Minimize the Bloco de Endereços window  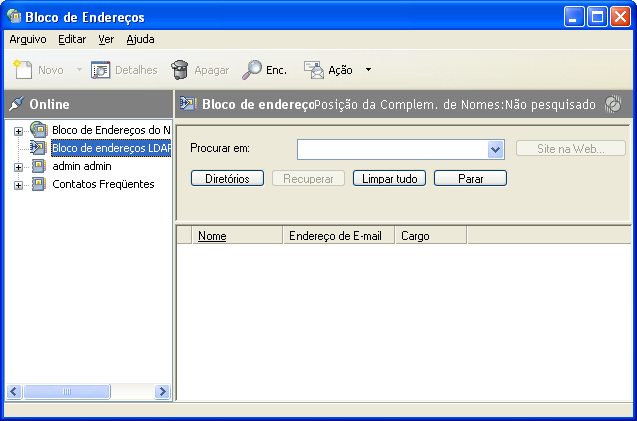point(574,17)
